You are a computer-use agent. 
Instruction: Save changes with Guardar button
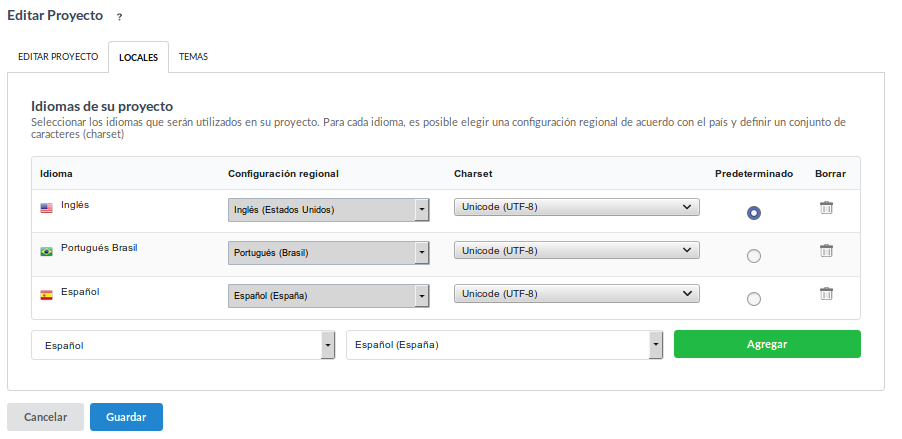[x=126, y=417]
